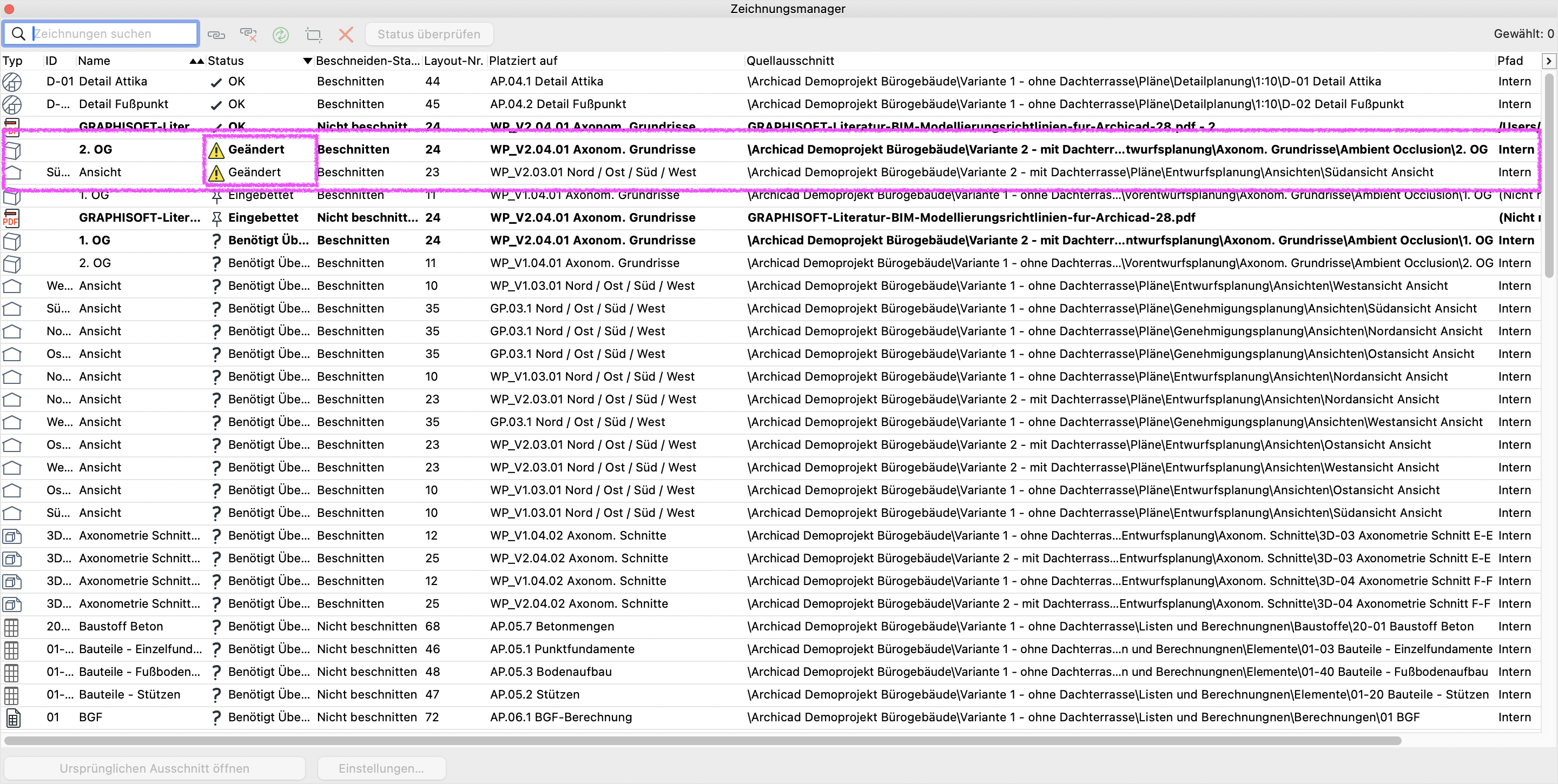Select the Bauteile - Fußboden... name cell

pos(139,672)
